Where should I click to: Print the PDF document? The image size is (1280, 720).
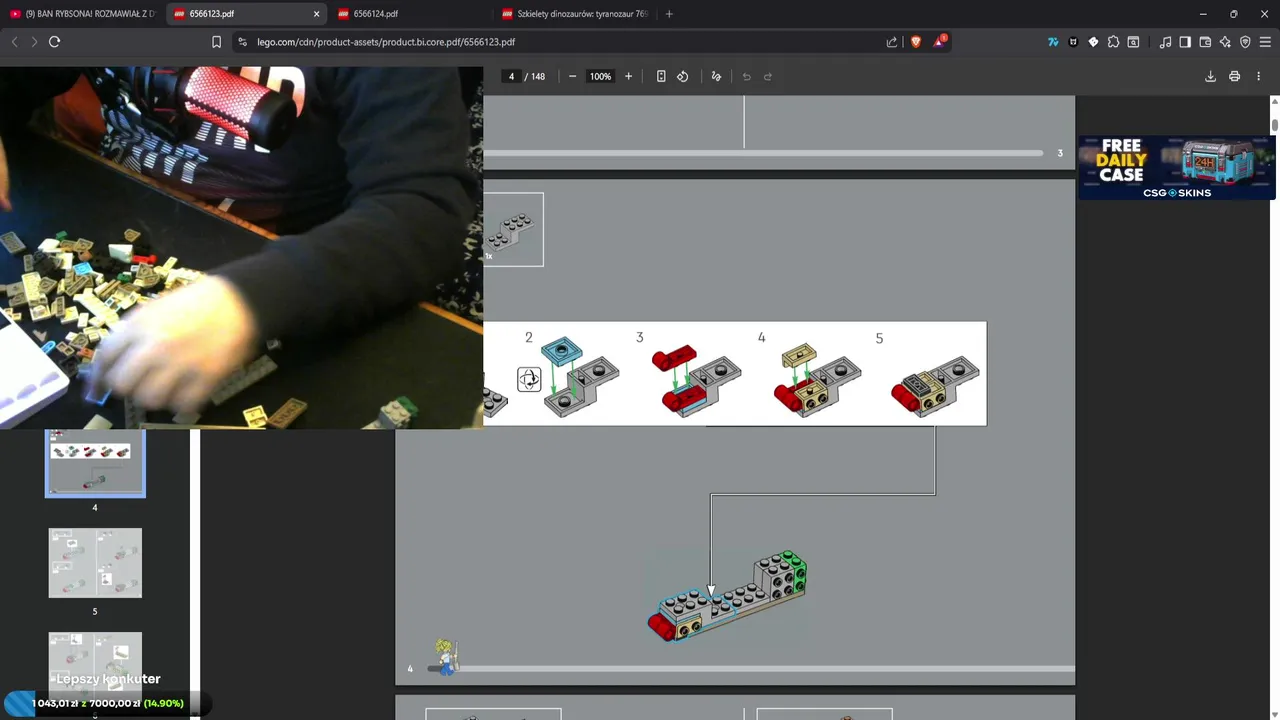(x=1235, y=76)
